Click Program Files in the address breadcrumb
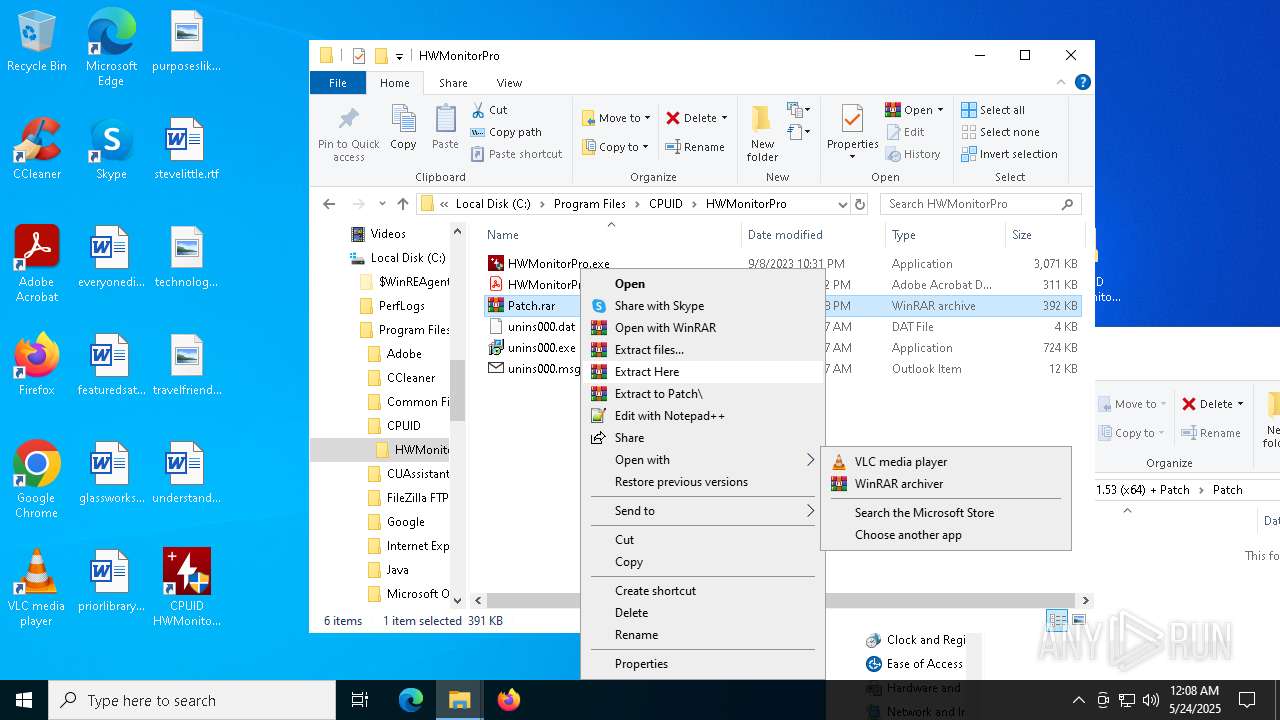 click(590, 204)
